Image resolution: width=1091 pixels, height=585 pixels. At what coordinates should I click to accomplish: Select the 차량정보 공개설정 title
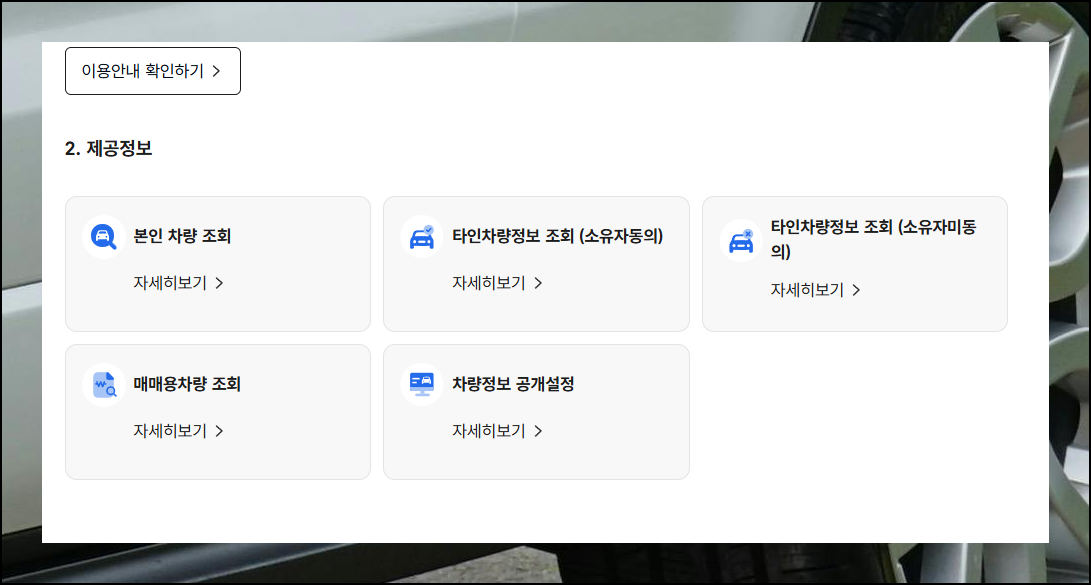tap(513, 384)
